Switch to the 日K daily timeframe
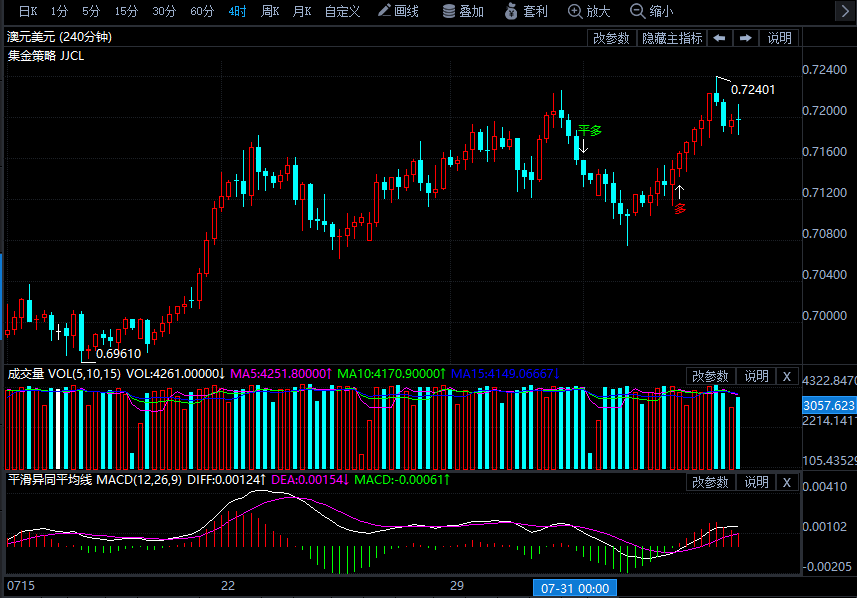 pos(21,11)
